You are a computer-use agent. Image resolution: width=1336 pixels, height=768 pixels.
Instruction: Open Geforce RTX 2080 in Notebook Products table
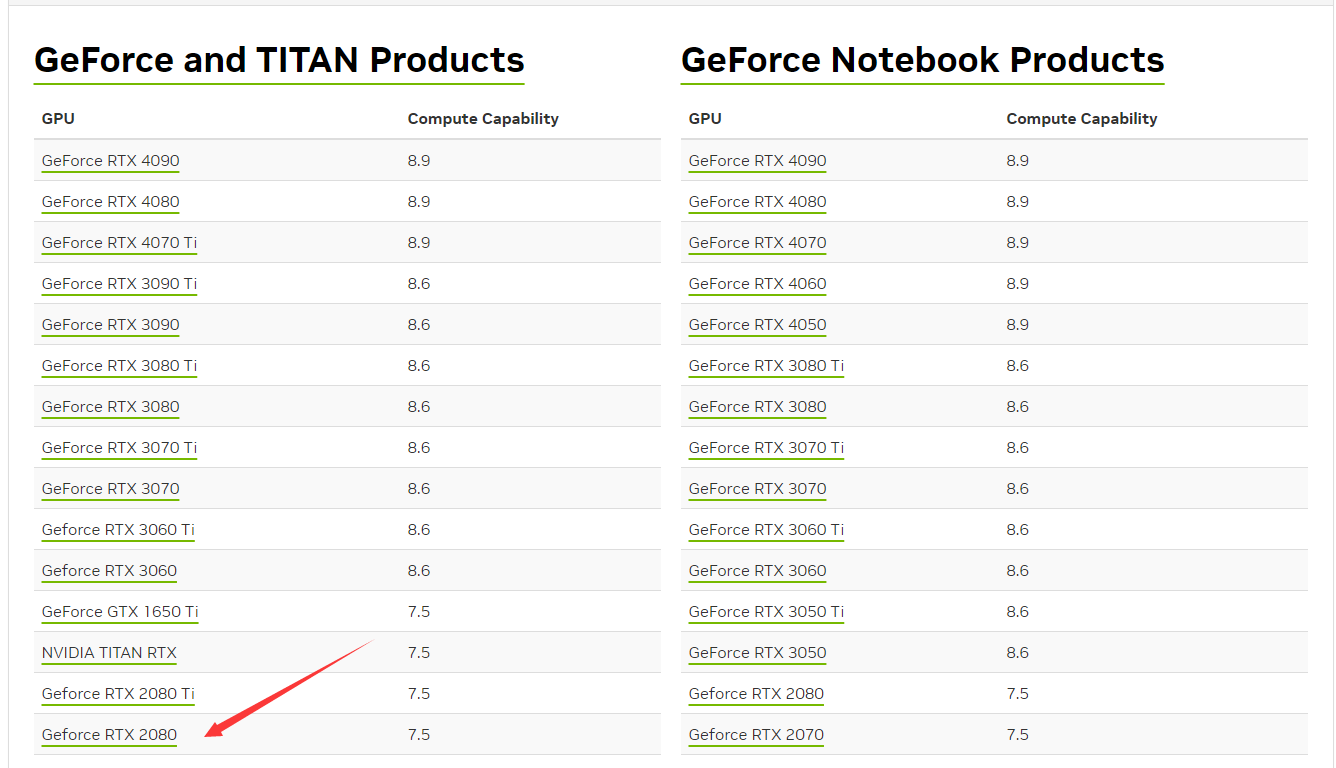coord(757,694)
